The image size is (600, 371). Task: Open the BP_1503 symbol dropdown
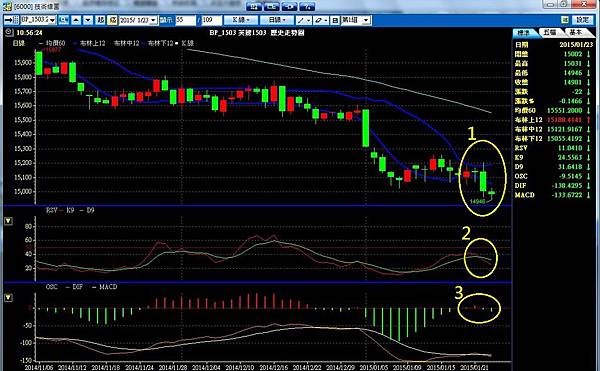(52, 20)
